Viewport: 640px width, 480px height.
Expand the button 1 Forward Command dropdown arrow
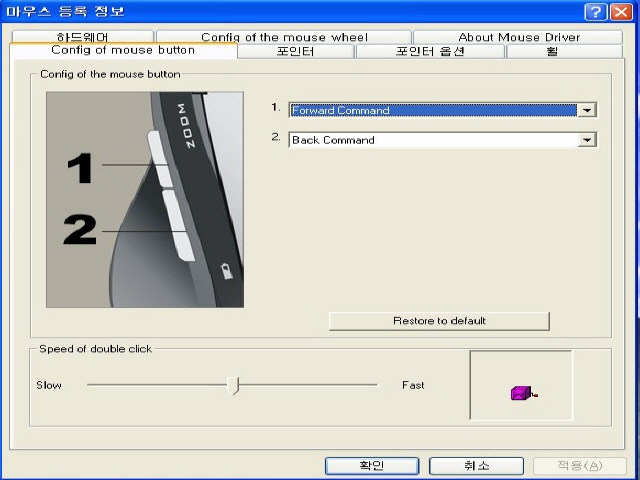tap(587, 110)
